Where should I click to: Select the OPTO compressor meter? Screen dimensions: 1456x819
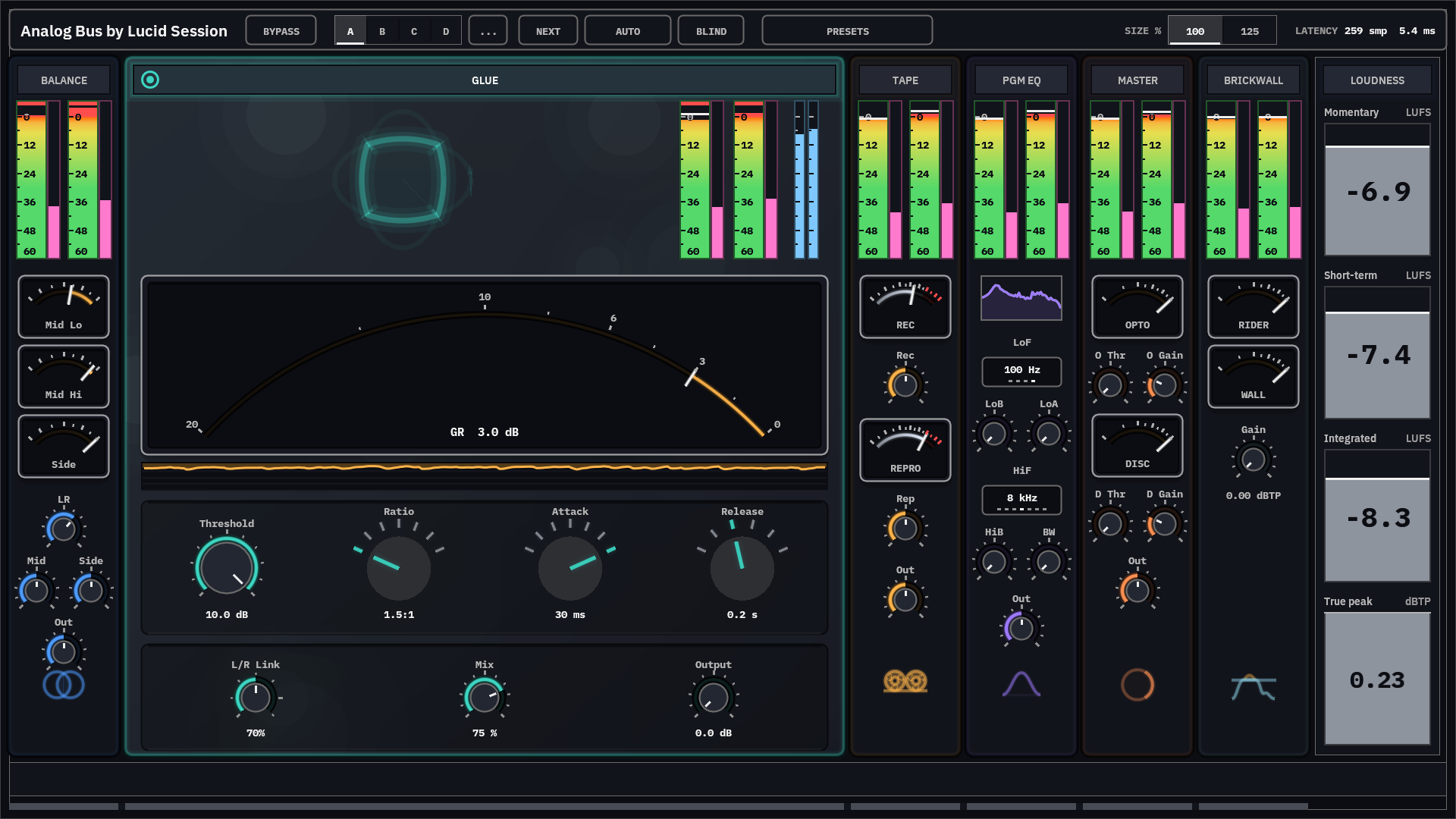(x=1137, y=306)
